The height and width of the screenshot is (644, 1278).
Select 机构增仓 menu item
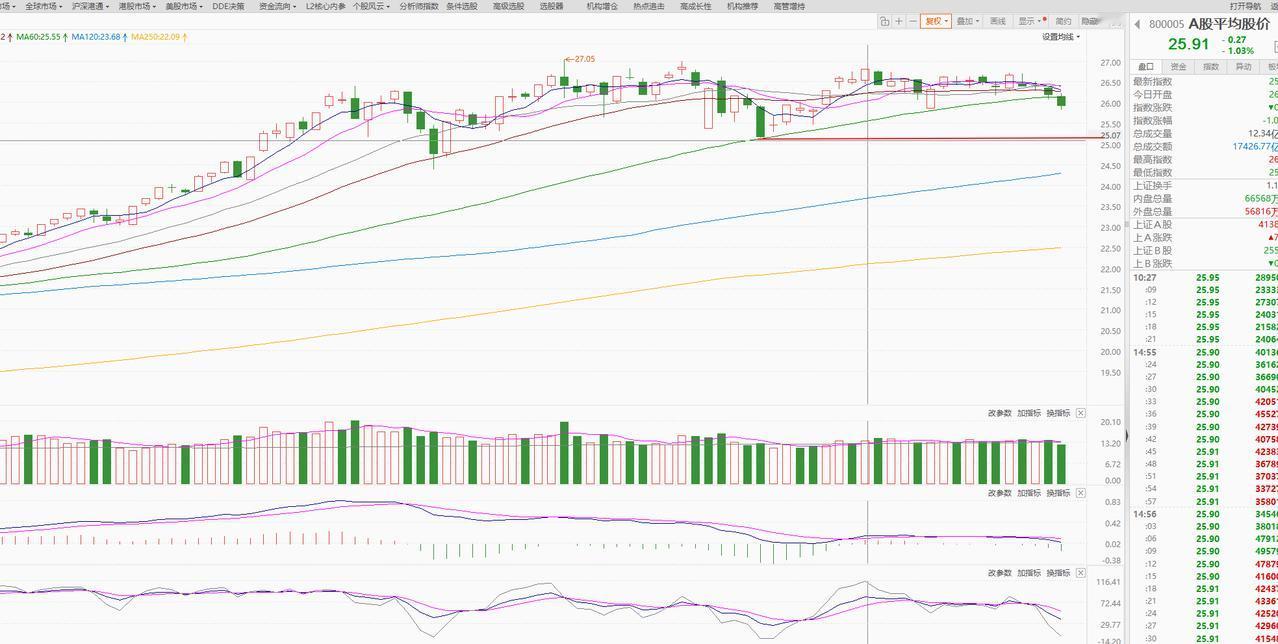[602, 6]
